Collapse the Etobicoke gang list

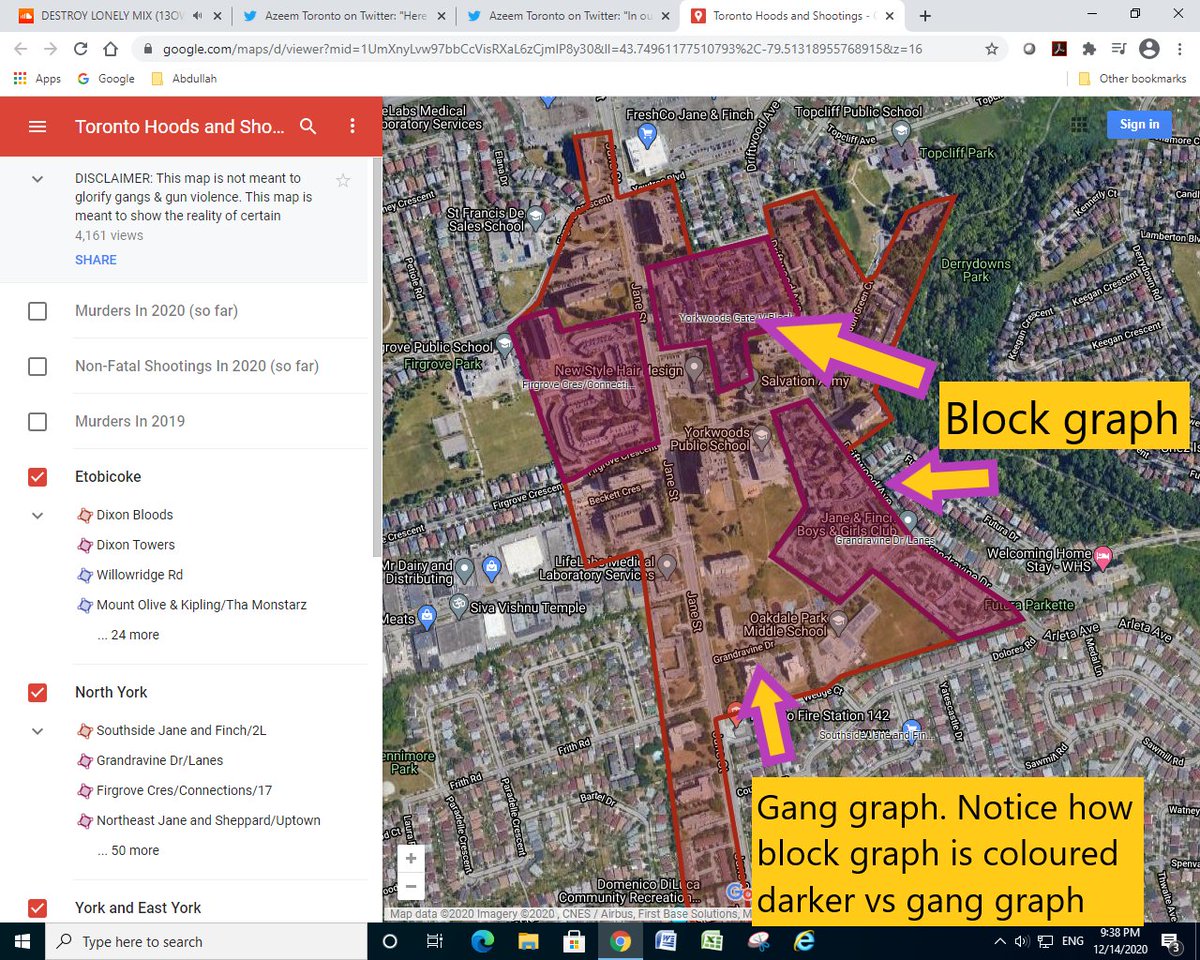coord(37,515)
